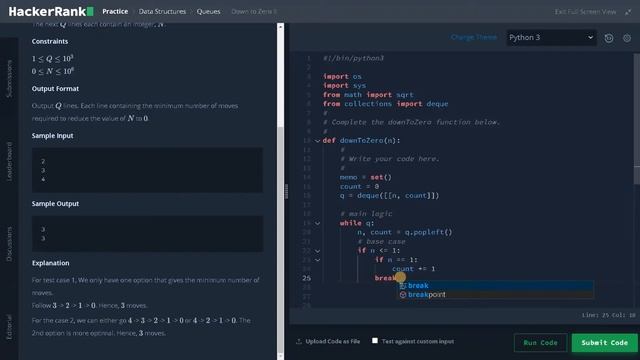
Task: Click the Sample Output box
Action: coord(147,234)
